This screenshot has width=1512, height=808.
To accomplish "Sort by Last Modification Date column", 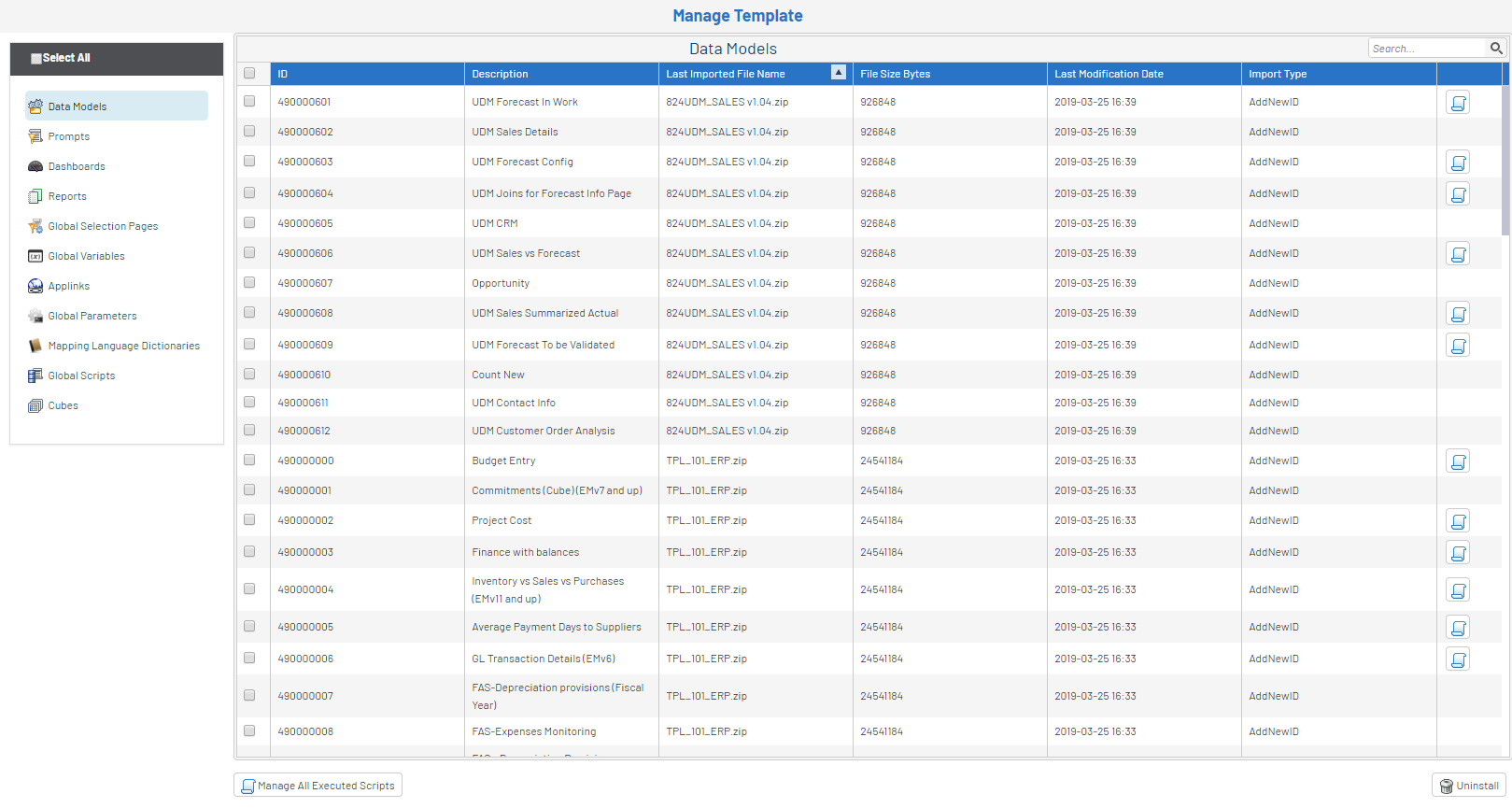I will point(1109,74).
